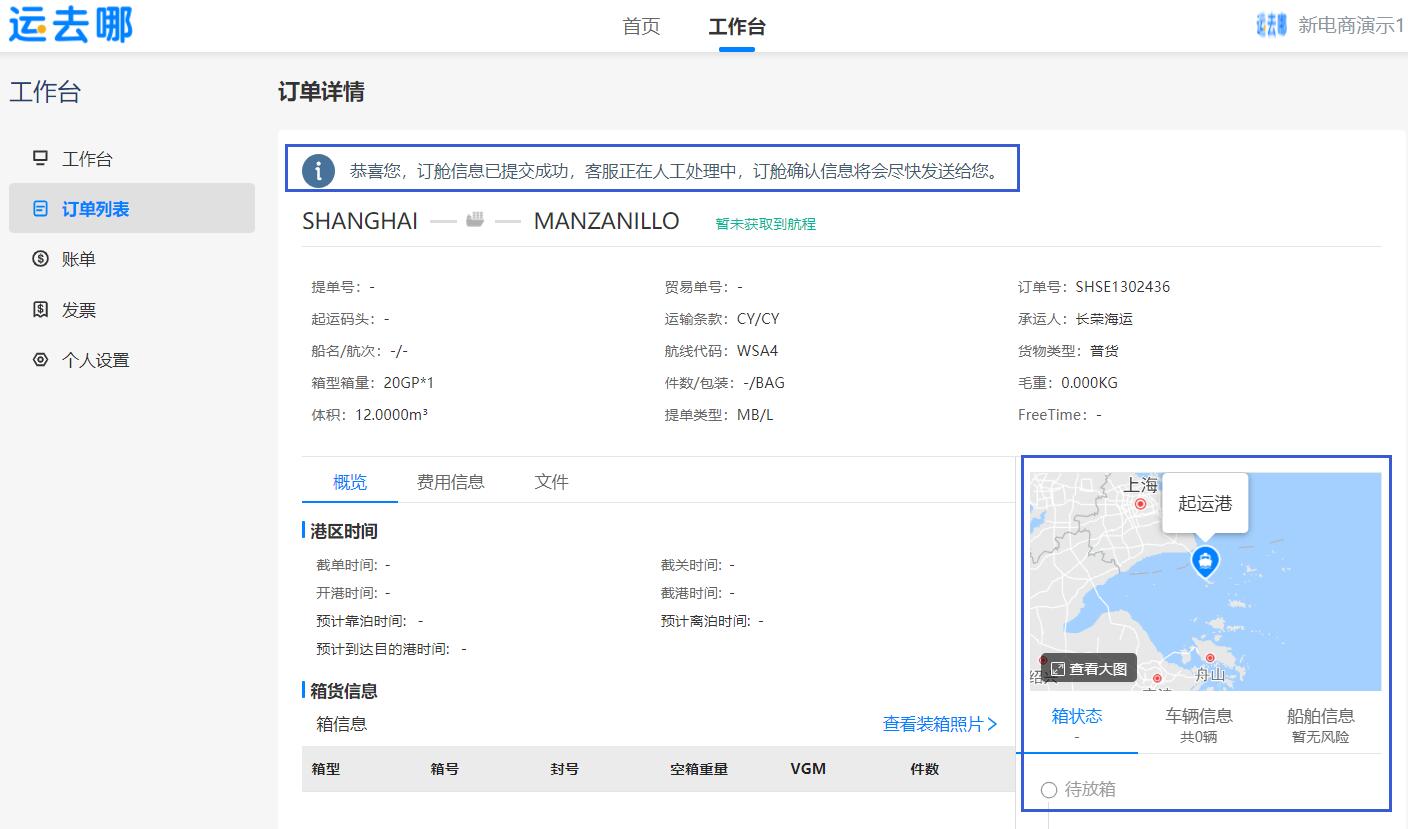Viewport: 1408px width, 829px height.
Task: Switch to the 费用信息 tab
Action: point(450,482)
